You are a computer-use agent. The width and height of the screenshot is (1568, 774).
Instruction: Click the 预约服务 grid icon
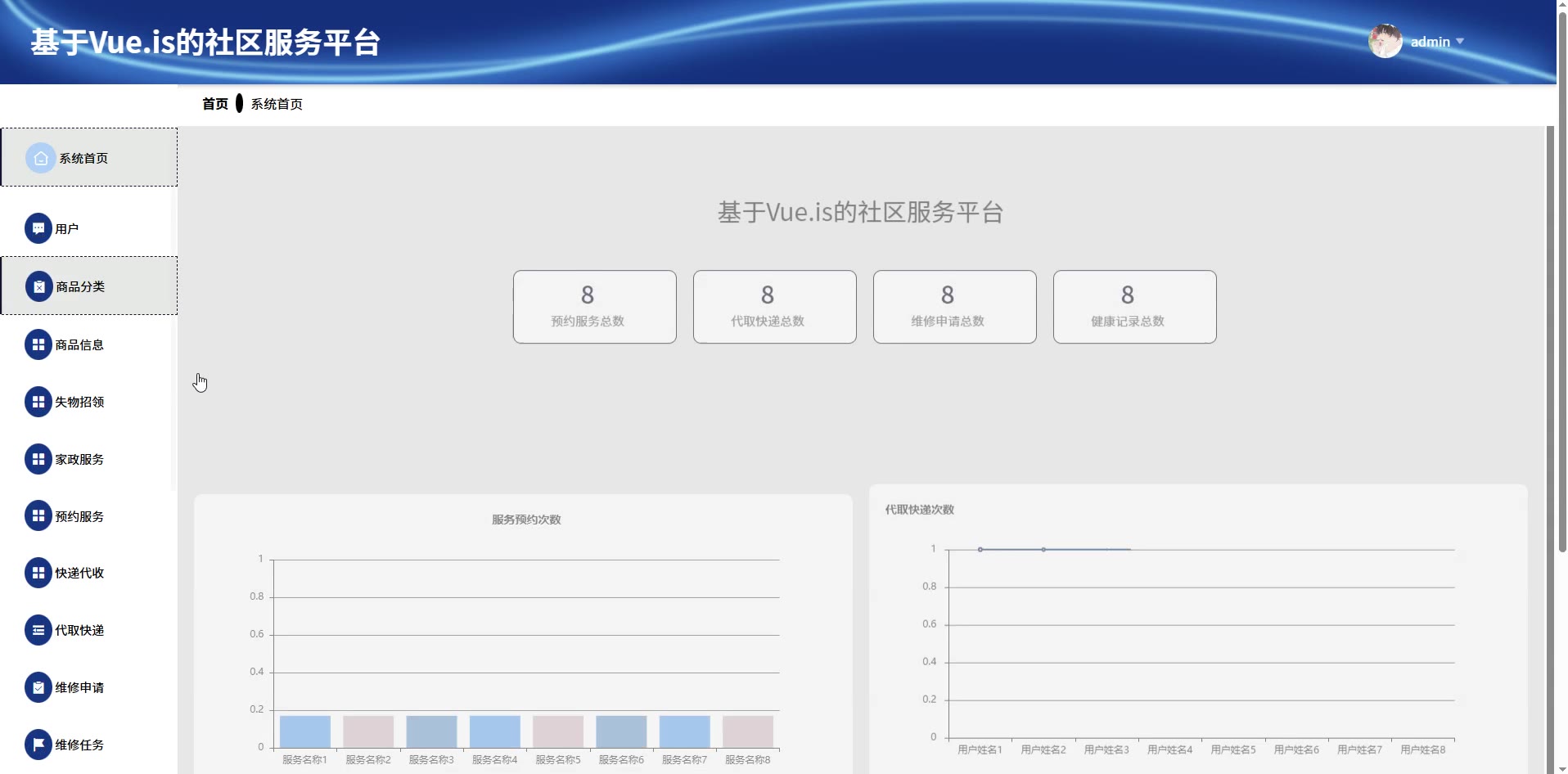coord(38,515)
